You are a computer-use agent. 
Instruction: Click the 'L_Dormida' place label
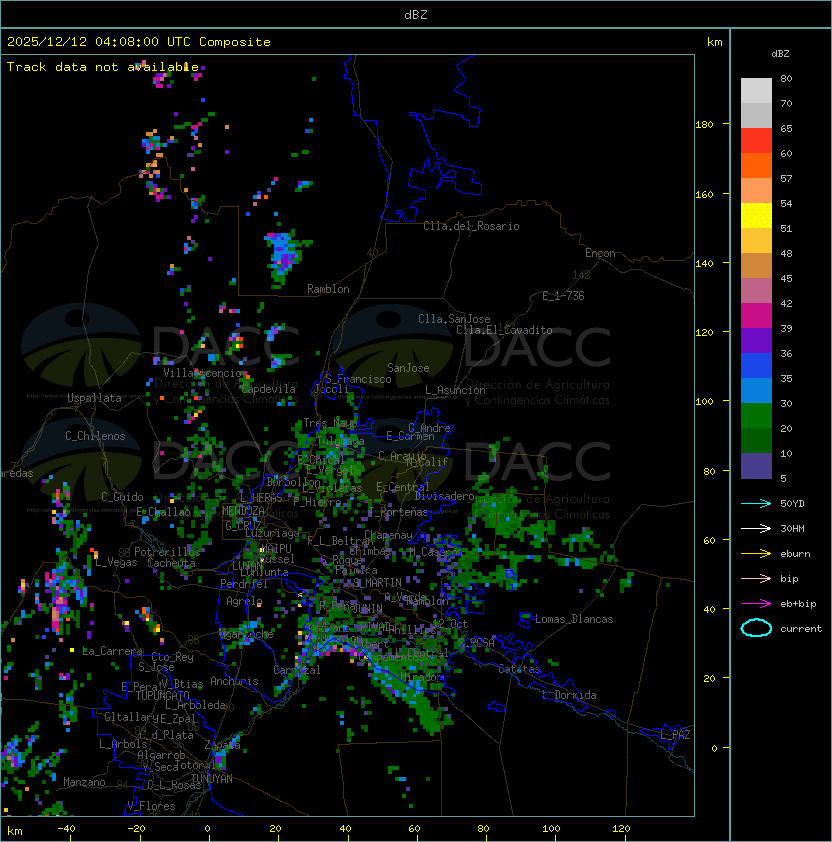tap(569, 695)
